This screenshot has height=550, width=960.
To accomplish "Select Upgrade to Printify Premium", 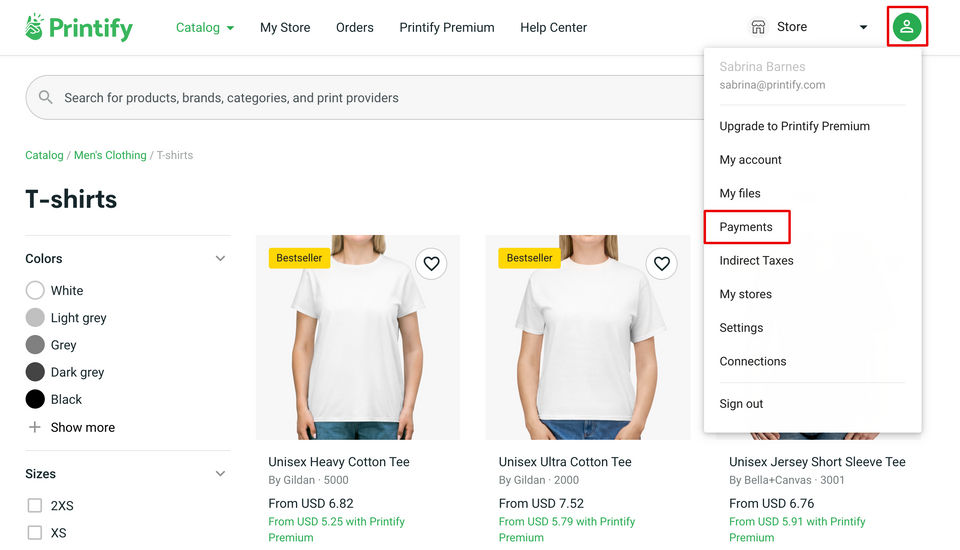I will point(794,126).
